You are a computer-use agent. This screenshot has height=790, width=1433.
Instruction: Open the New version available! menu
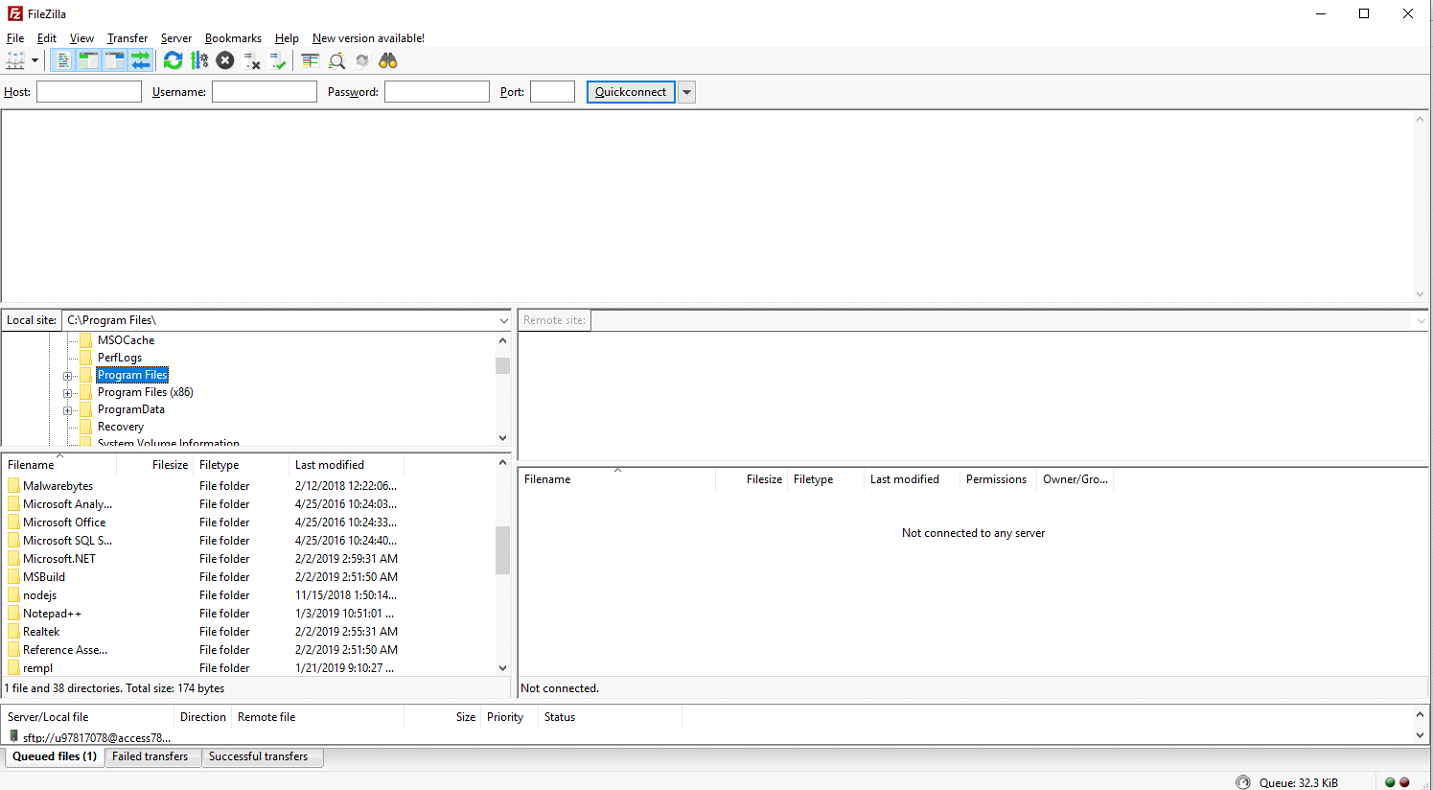(x=368, y=38)
